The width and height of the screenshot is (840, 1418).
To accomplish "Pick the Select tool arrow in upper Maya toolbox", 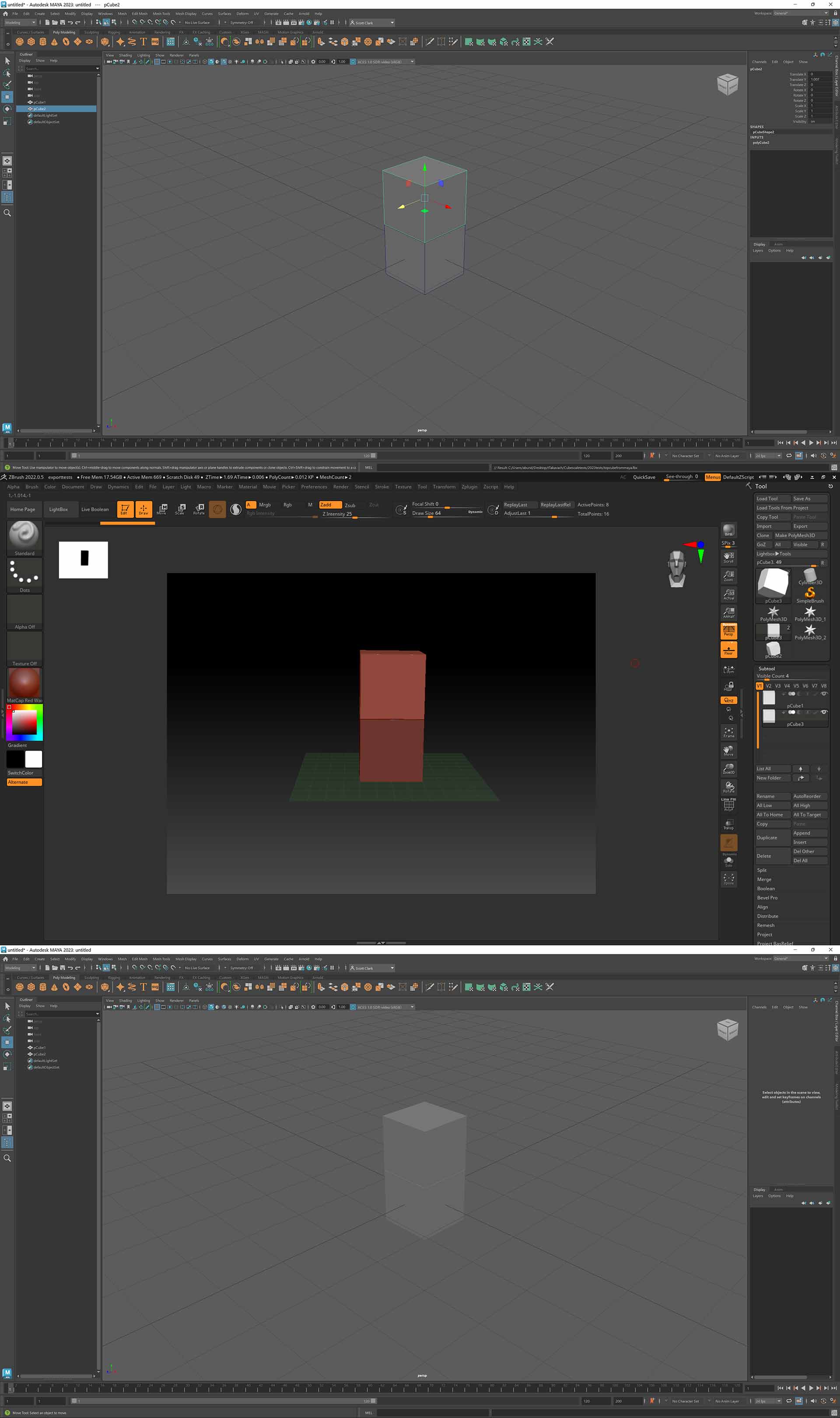I will [x=7, y=60].
